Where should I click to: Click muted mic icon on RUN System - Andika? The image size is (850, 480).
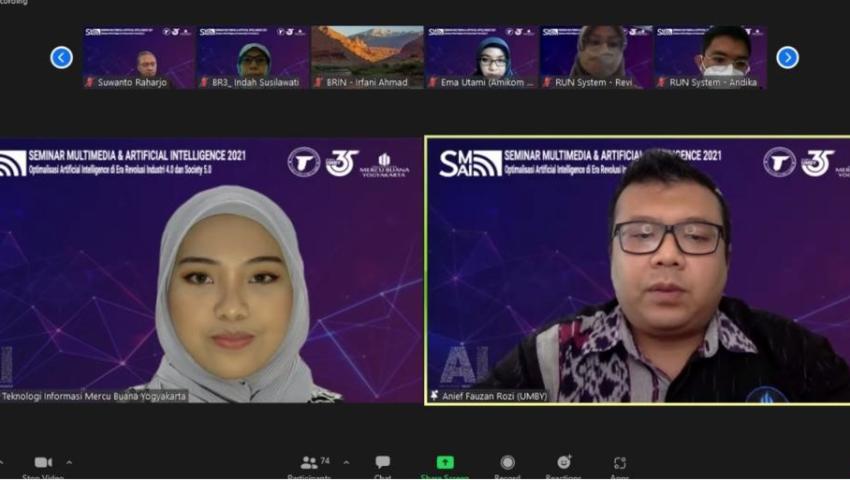[x=661, y=82]
